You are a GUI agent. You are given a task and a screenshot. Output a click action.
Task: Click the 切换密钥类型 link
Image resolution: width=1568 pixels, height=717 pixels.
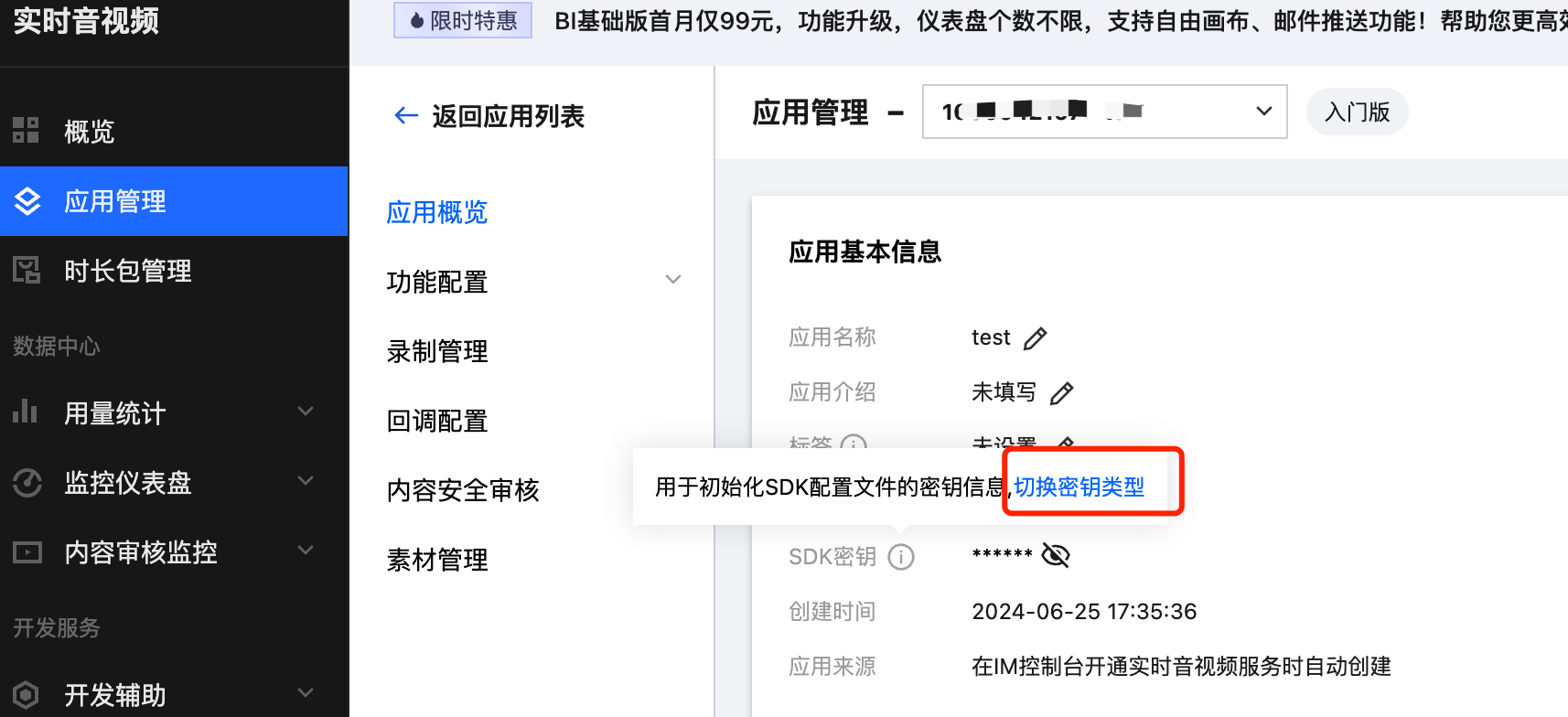(x=1079, y=487)
